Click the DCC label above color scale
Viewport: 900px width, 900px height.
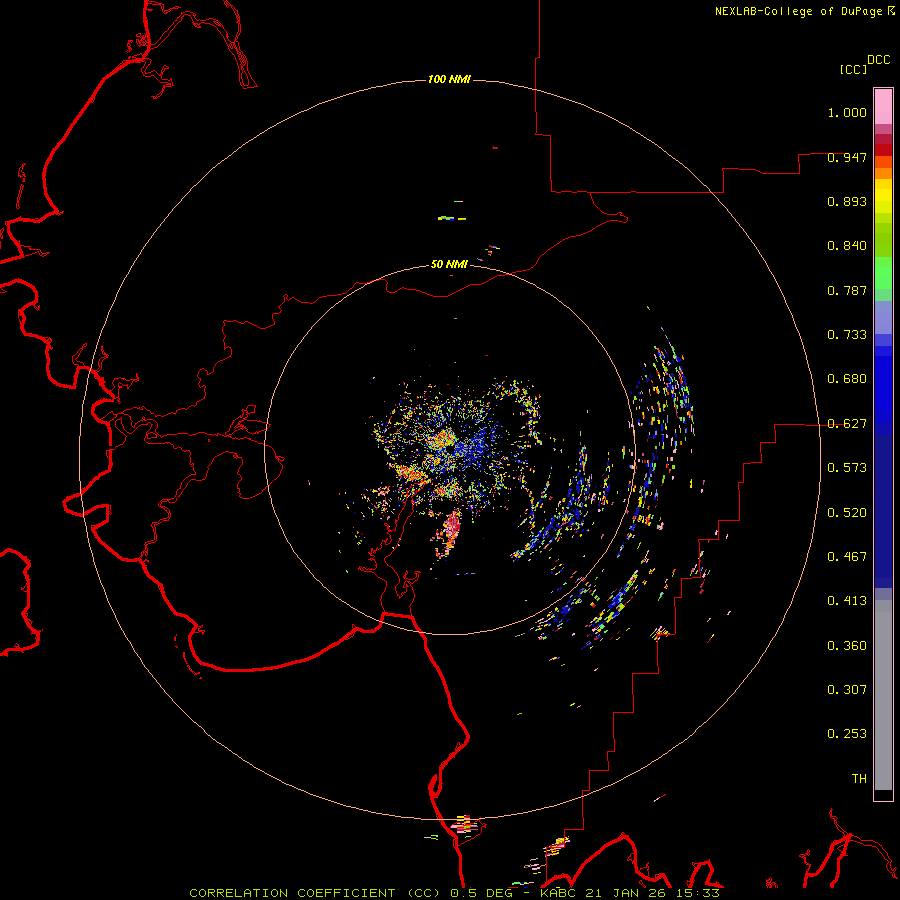[x=878, y=60]
